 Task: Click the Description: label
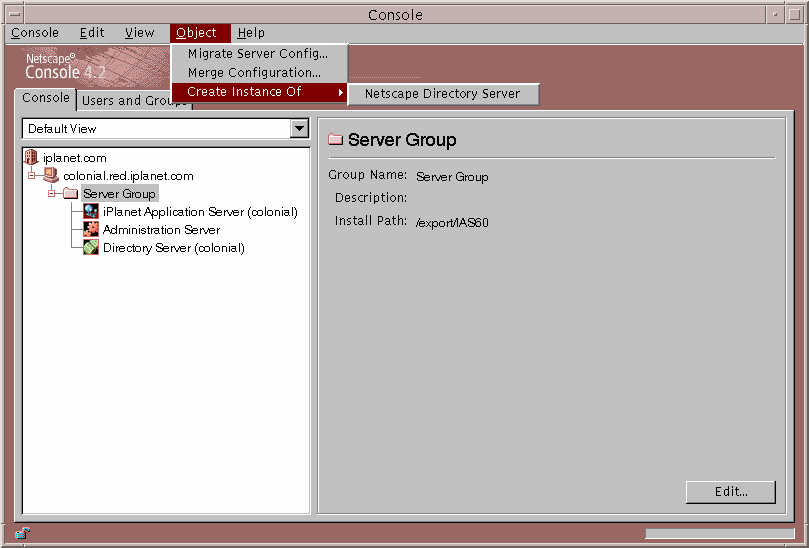[371, 198]
